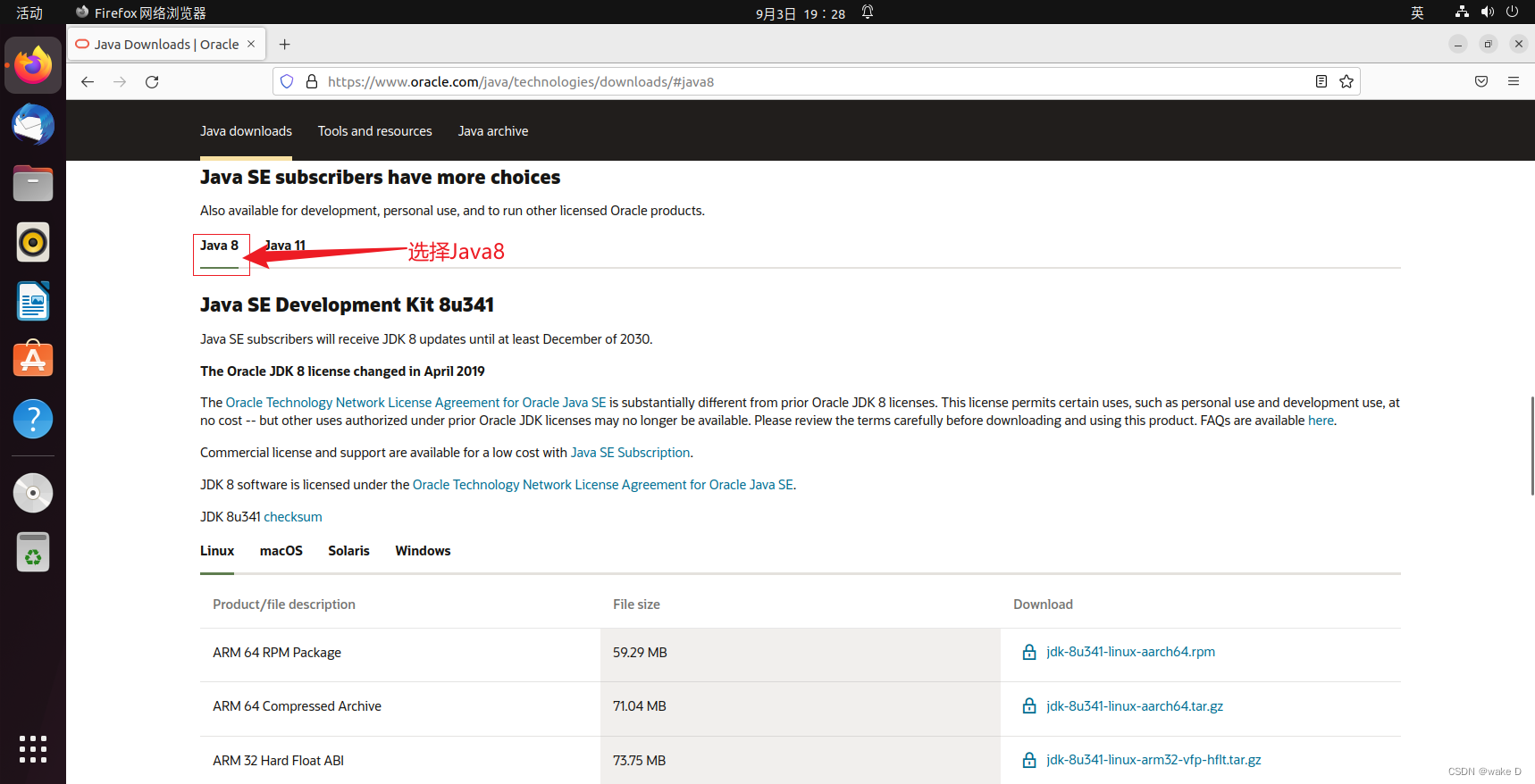
Task: Download jdk-8u341-linux-aarch64.rpm
Action: coord(1130,652)
